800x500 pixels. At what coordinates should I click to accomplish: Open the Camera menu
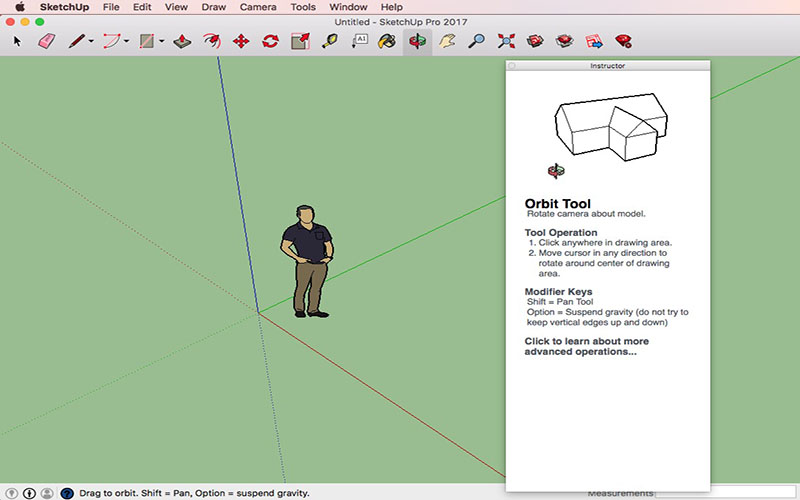[x=258, y=7]
